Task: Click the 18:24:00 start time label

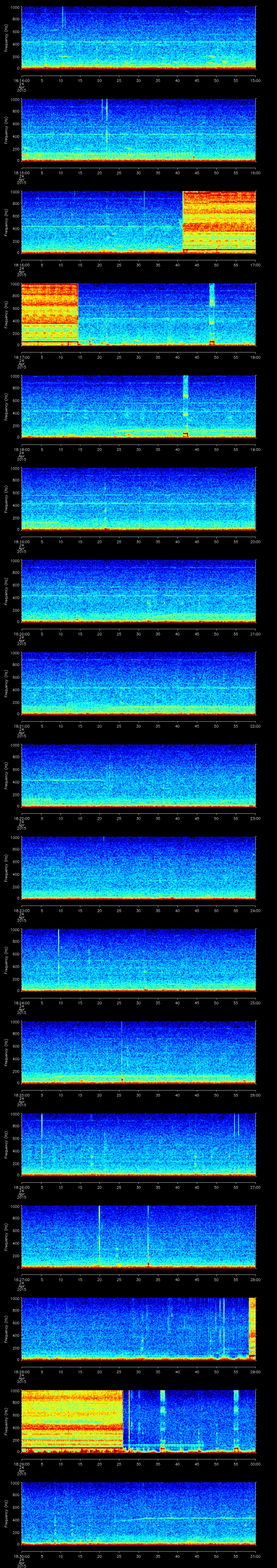Action: tap(21, 1003)
